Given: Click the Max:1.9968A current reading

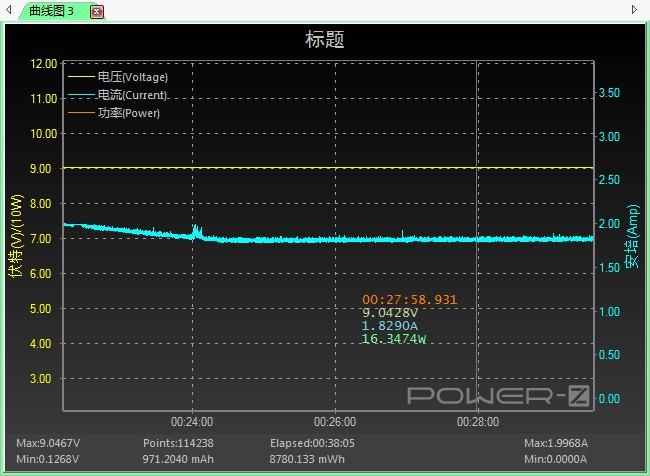Looking at the screenshot, I should [x=556, y=443].
